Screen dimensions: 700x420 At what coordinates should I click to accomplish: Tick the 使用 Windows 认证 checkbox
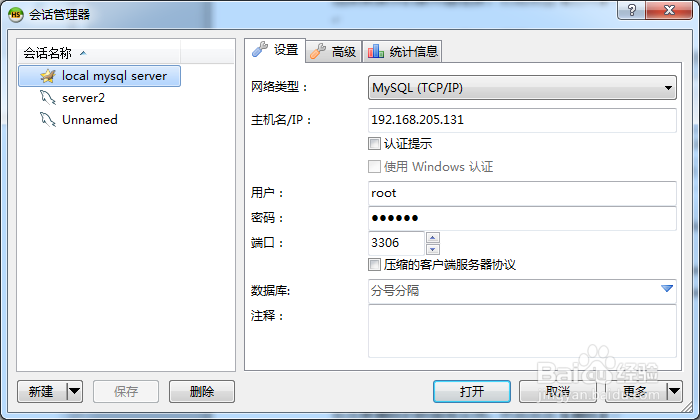tap(374, 166)
